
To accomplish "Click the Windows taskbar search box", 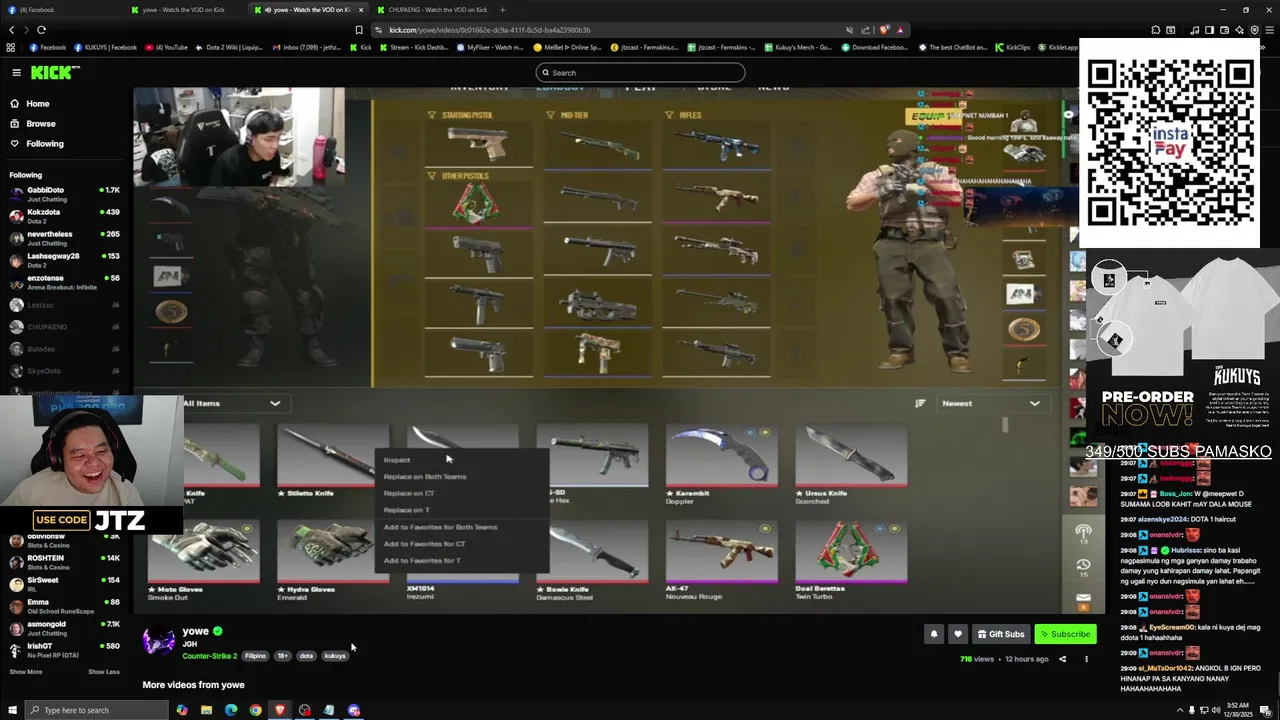I will [96, 710].
